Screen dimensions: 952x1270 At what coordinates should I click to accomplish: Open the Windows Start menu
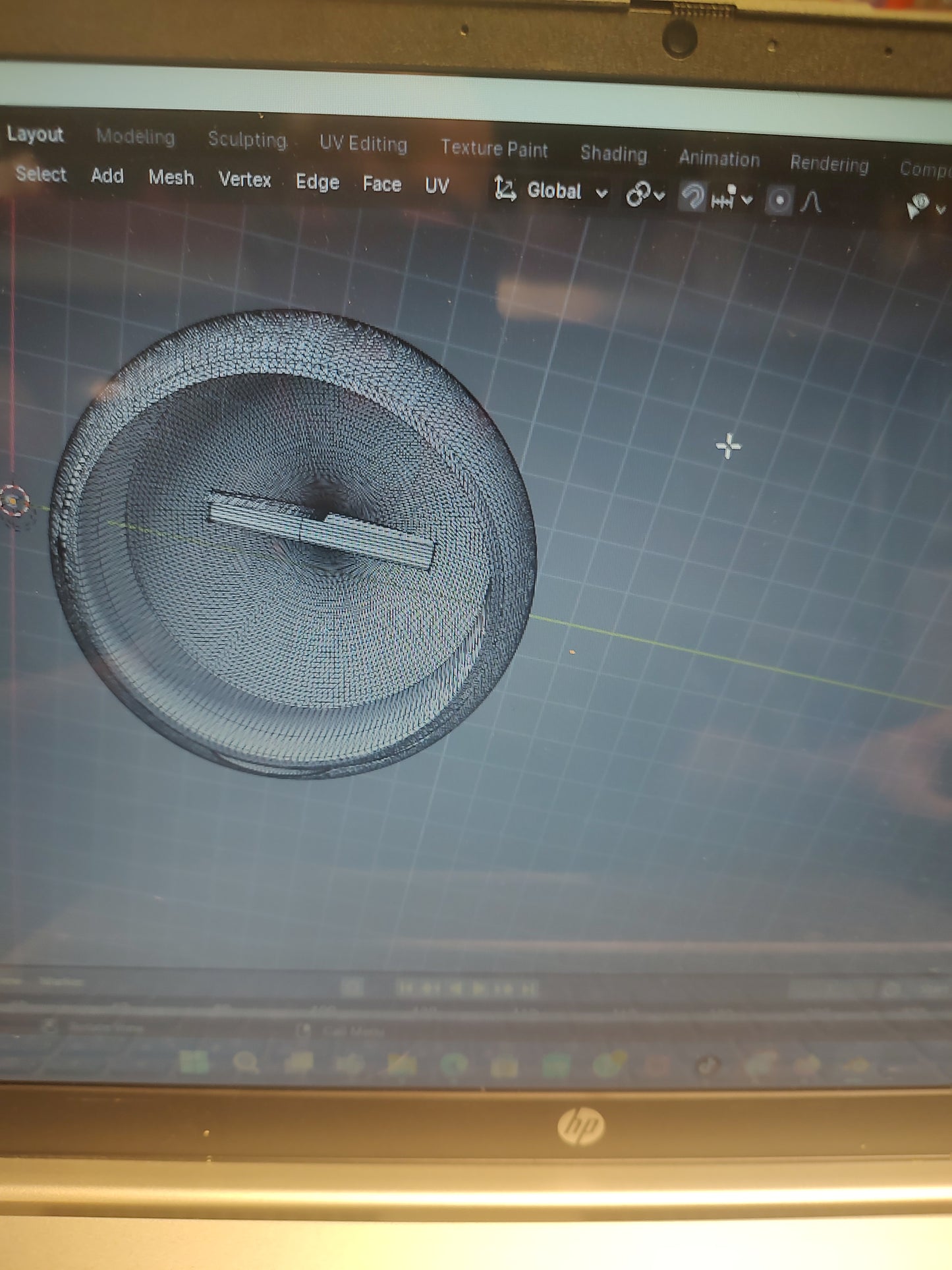(194, 1062)
